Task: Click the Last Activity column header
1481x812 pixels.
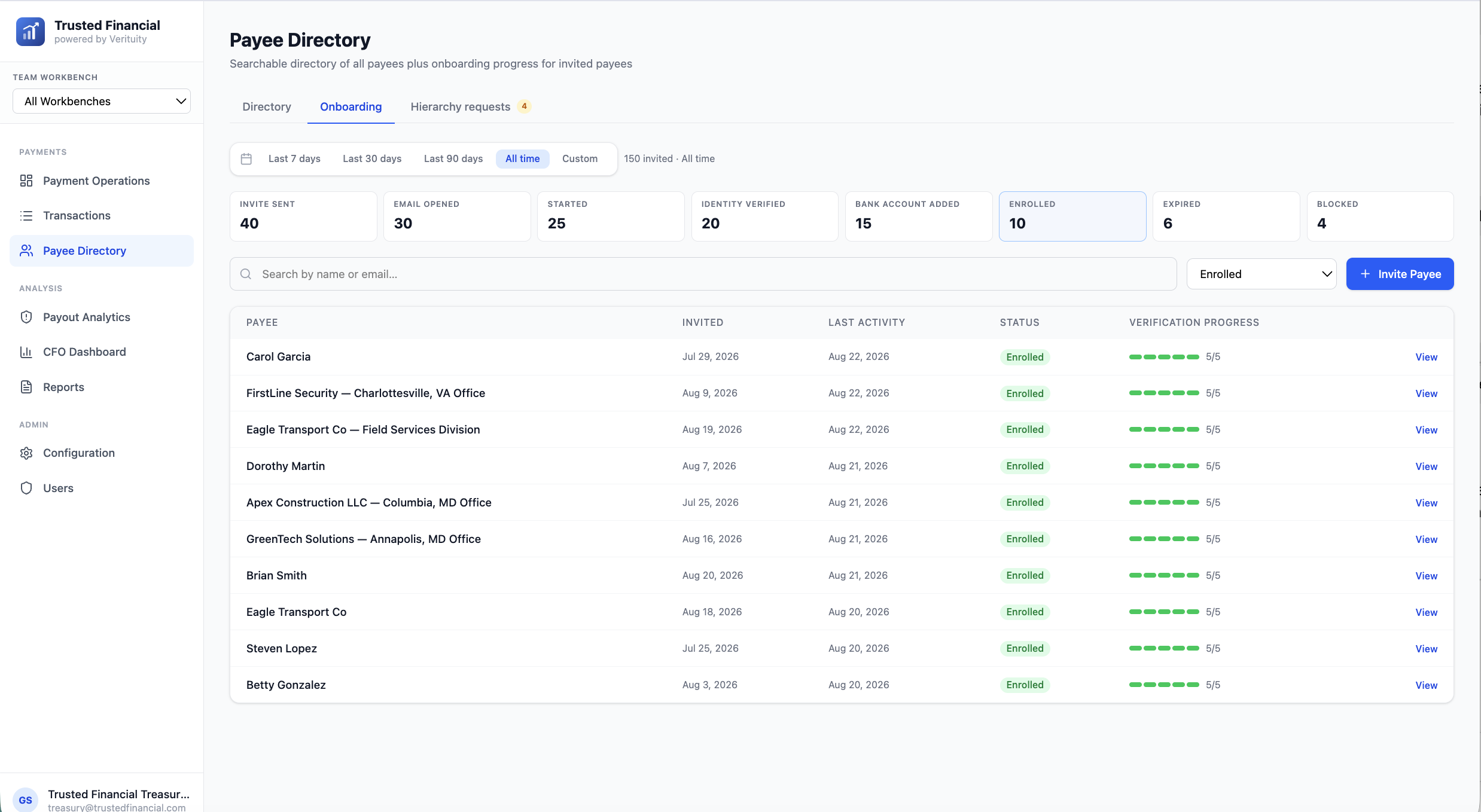Action: pyautogui.click(x=867, y=322)
